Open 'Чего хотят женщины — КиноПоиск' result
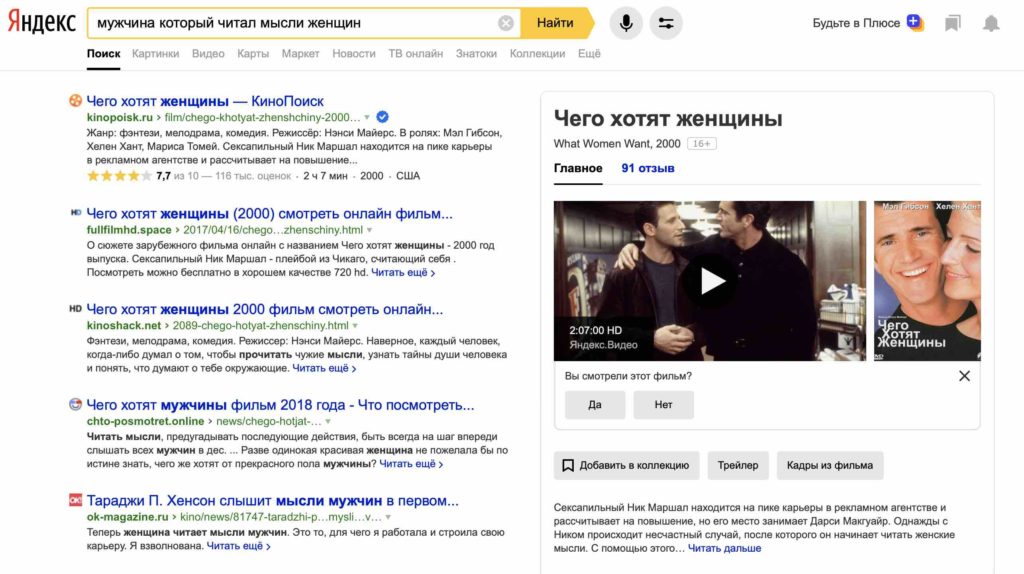This screenshot has width=1024, height=574. (x=205, y=101)
